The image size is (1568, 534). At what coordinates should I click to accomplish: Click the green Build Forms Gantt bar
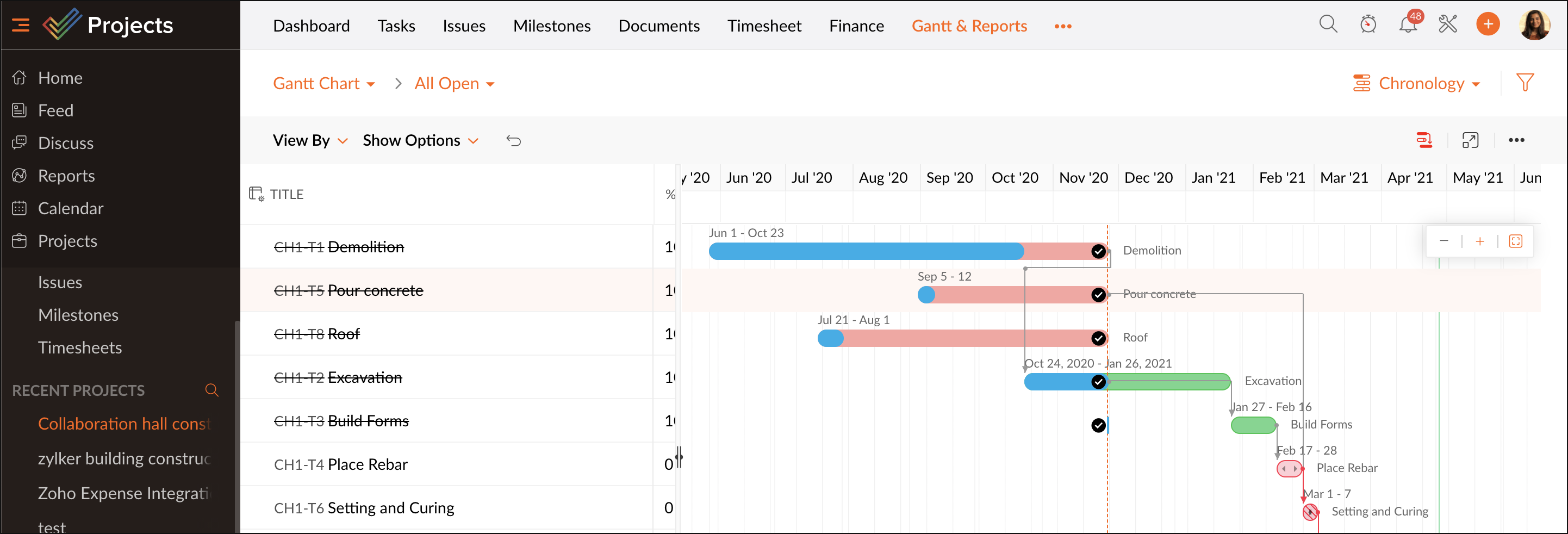1253,425
